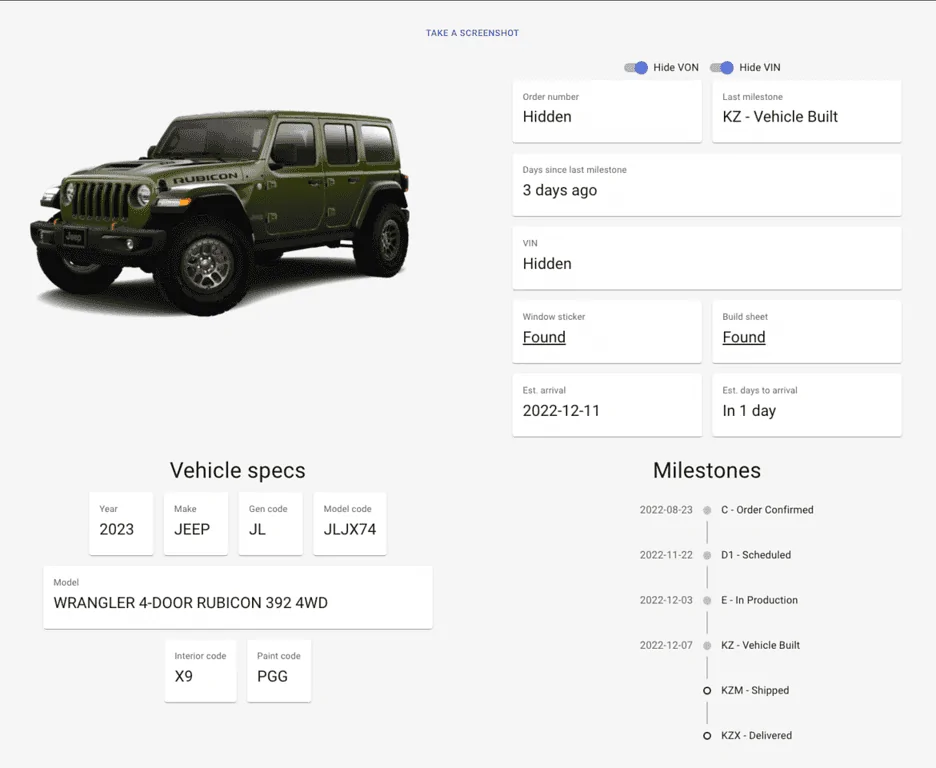Click the Paint code value PGG

pyautogui.click(x=272, y=676)
